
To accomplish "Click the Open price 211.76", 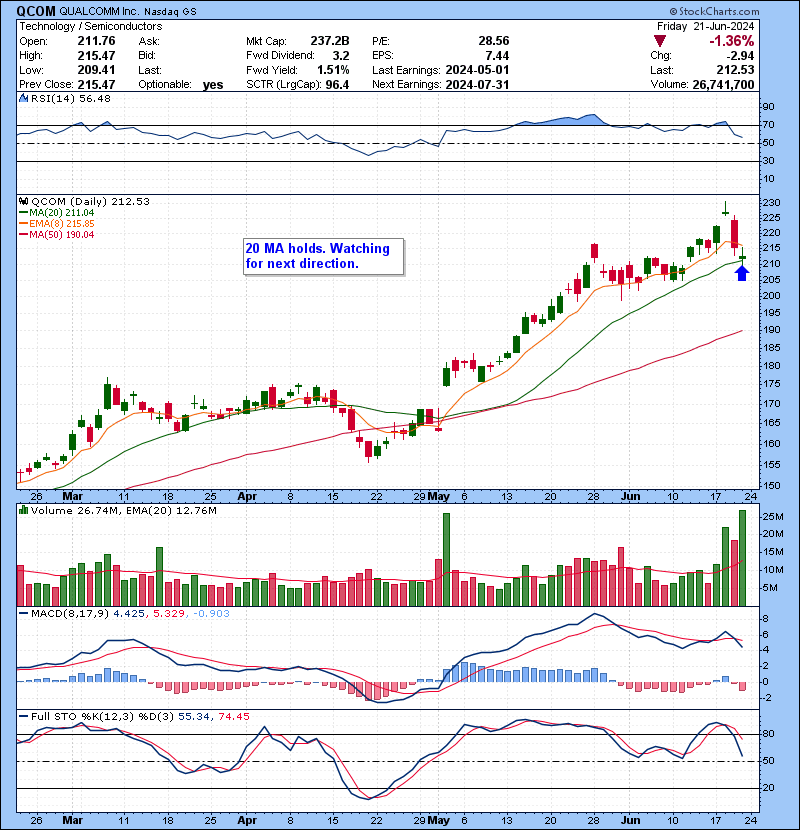I will point(96,41).
